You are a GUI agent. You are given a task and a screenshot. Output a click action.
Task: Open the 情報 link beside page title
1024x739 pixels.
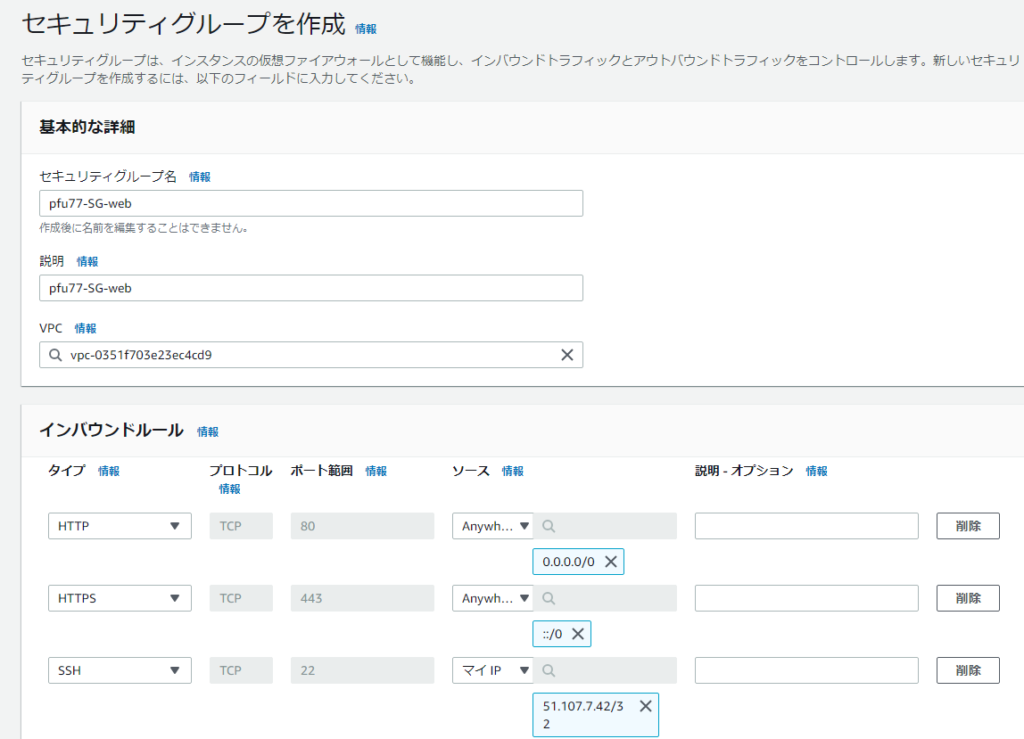click(366, 29)
